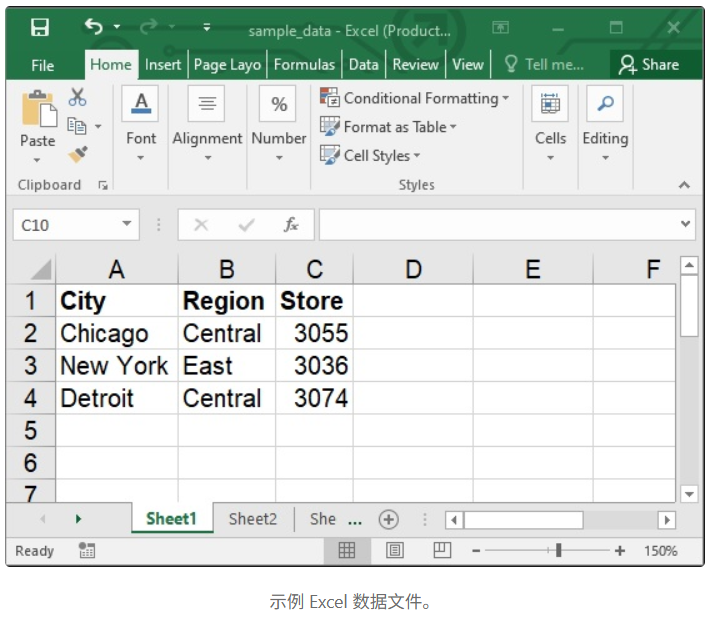Click the New Sheet plus icon
Viewport: 711px width, 619px height.
[389, 519]
